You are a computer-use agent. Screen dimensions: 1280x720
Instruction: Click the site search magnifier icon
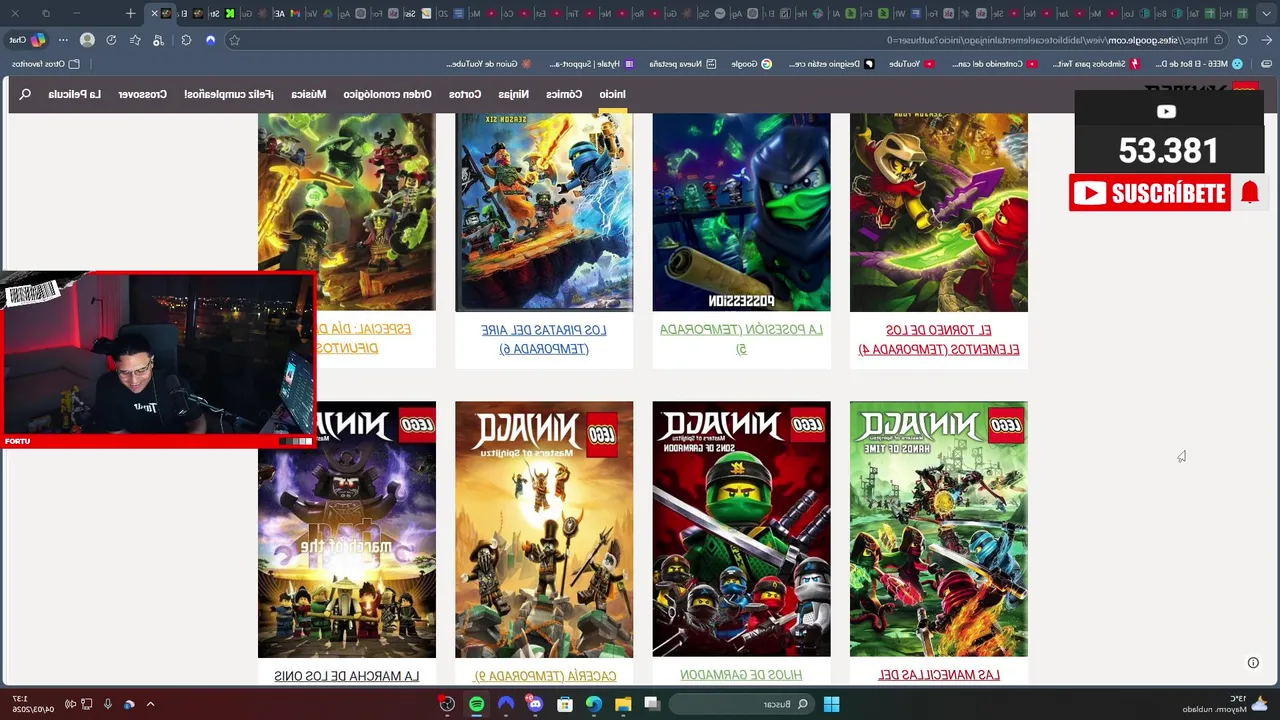tap(25, 94)
